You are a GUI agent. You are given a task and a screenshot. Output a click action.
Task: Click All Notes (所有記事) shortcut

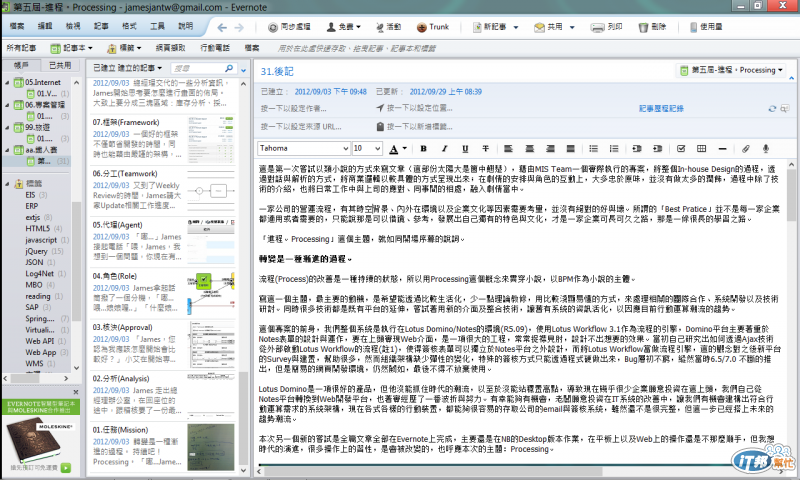point(21,48)
